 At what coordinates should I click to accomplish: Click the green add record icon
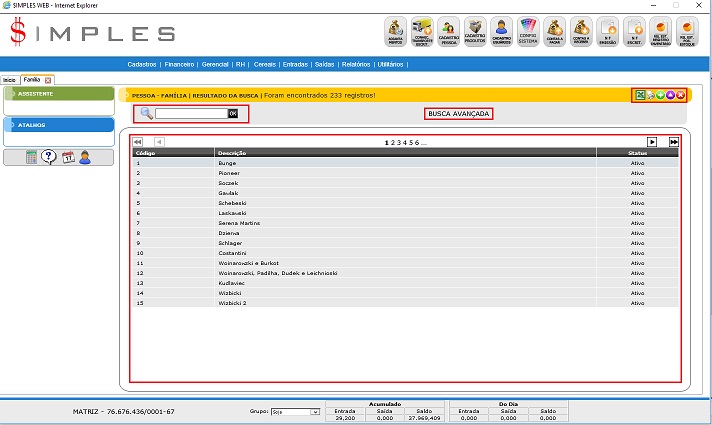[660, 95]
